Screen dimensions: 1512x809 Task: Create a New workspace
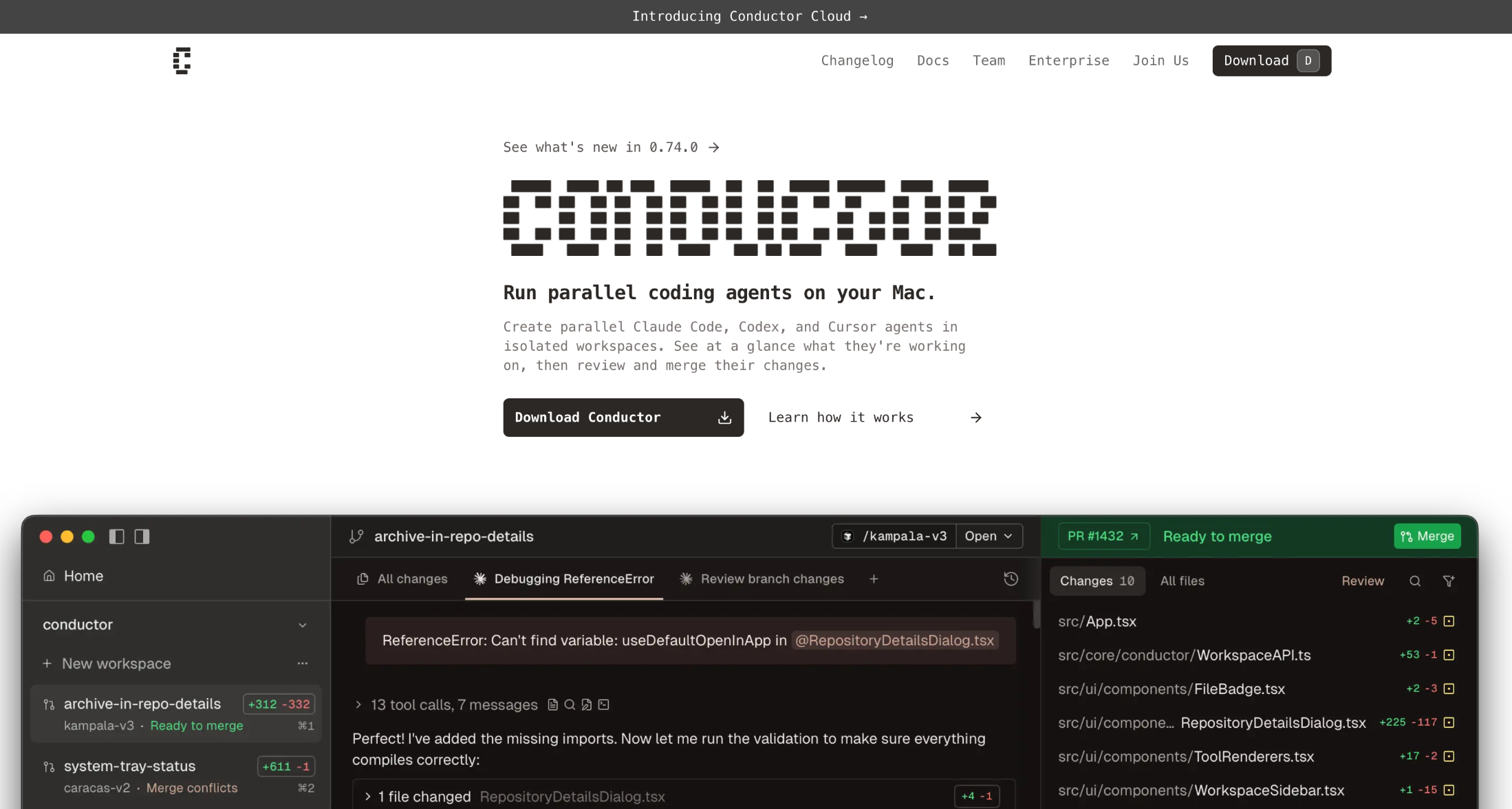click(107, 663)
